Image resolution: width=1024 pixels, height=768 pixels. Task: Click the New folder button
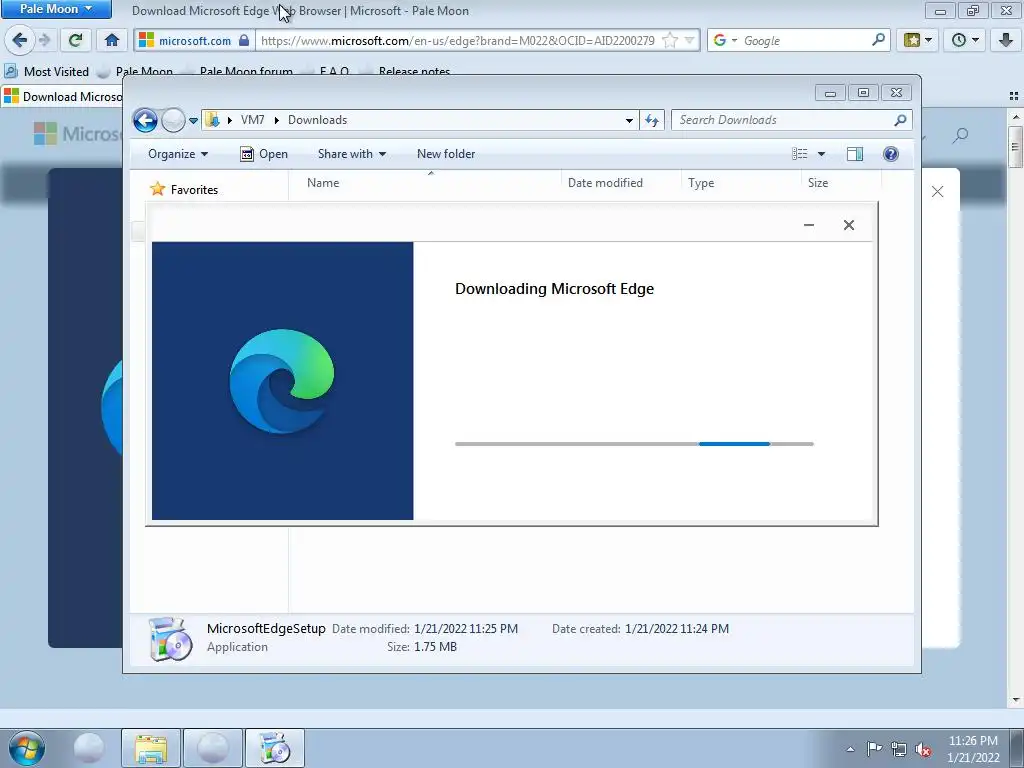(446, 154)
